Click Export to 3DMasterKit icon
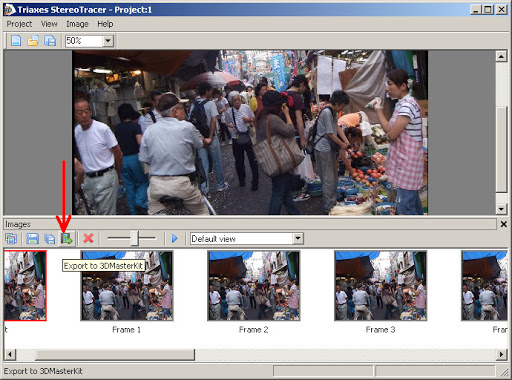The image size is (512, 380). pyautogui.click(x=67, y=239)
